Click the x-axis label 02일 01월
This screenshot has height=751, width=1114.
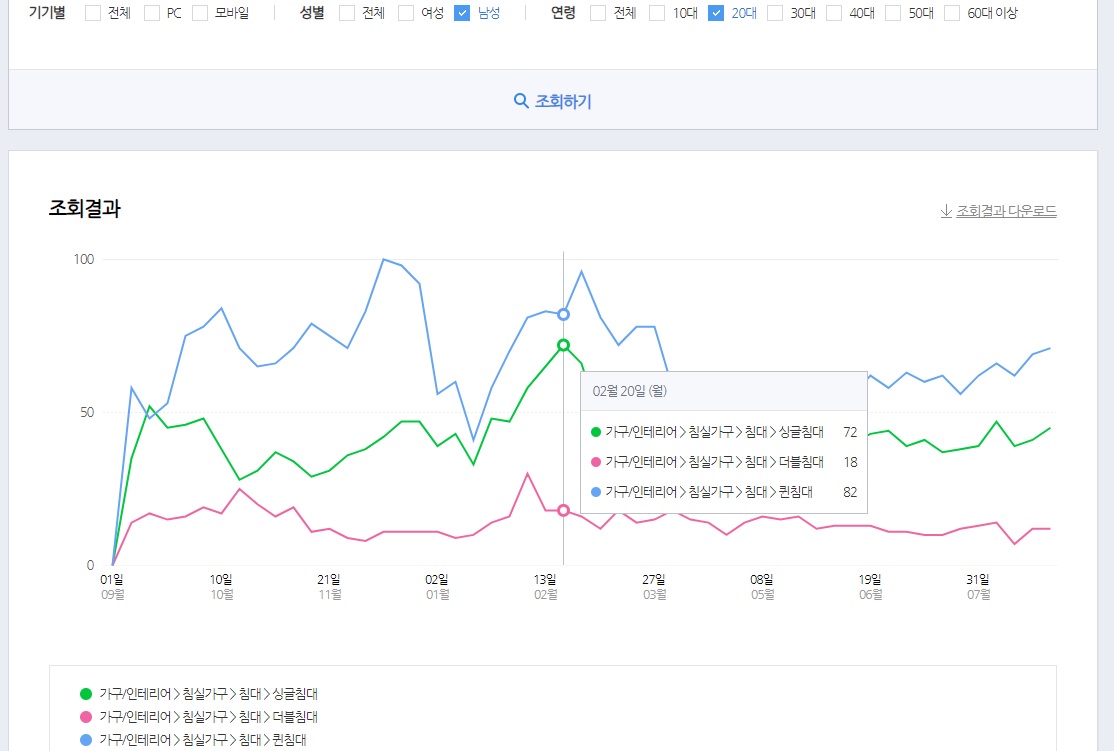(438, 587)
